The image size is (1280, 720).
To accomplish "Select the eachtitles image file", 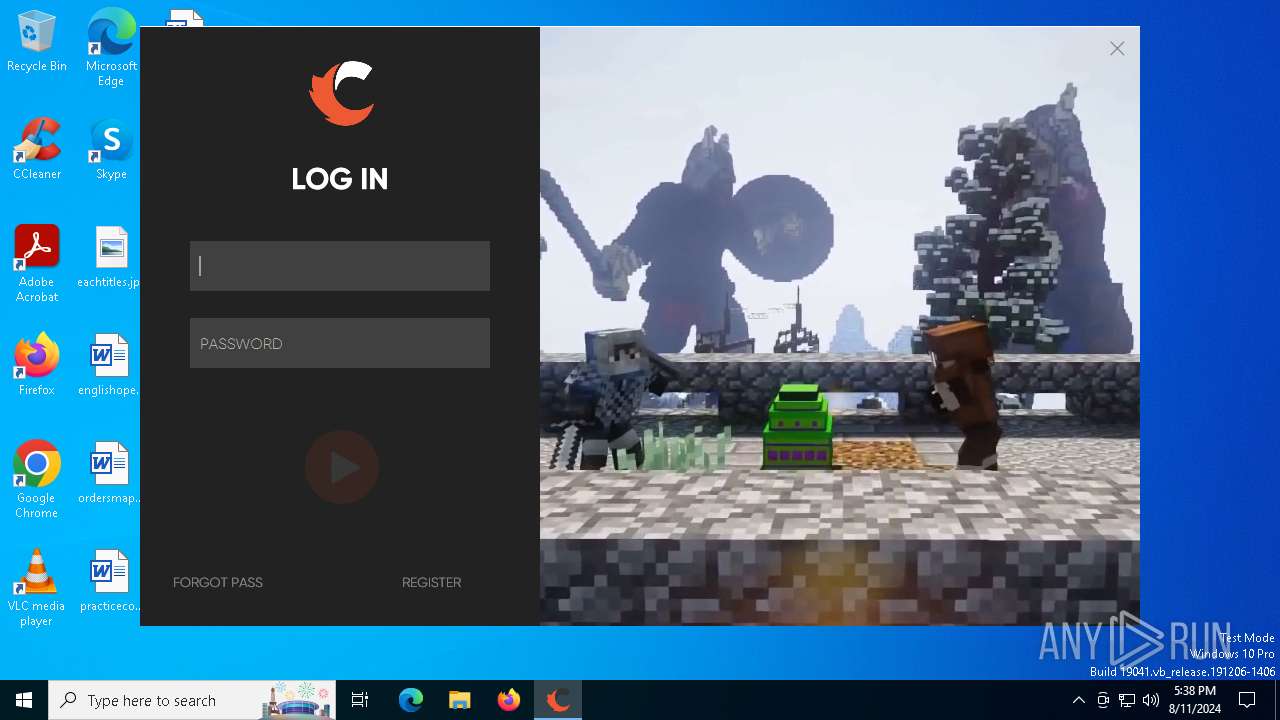I will point(111,257).
